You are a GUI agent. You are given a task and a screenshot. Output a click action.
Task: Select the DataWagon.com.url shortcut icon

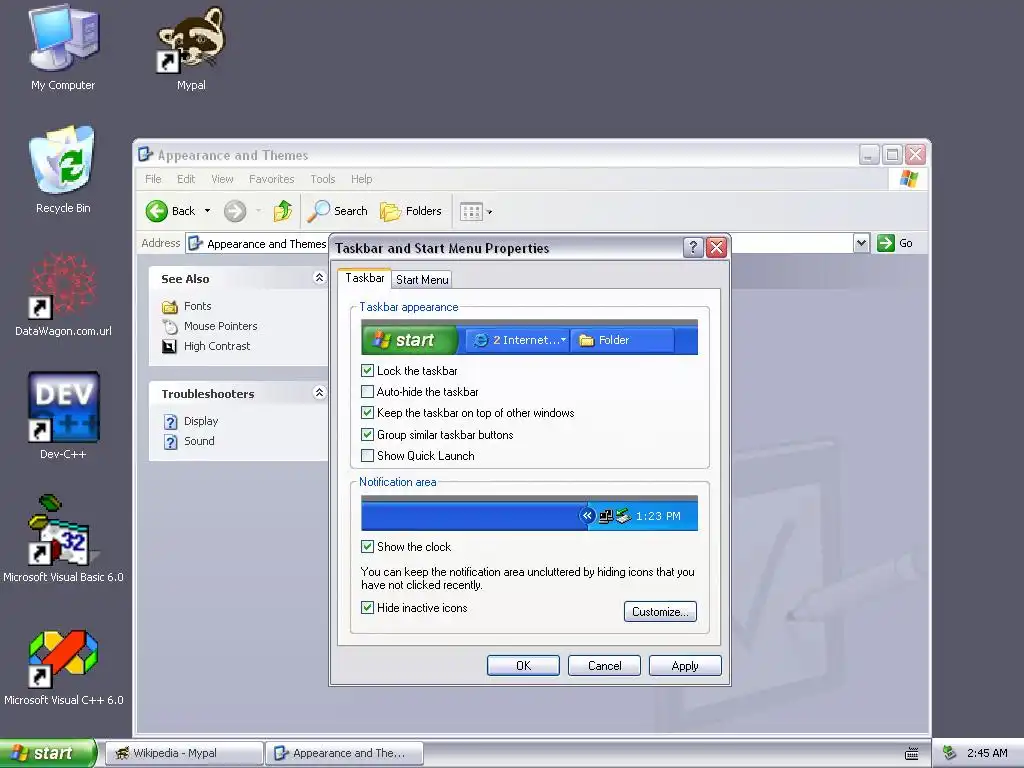(63, 286)
